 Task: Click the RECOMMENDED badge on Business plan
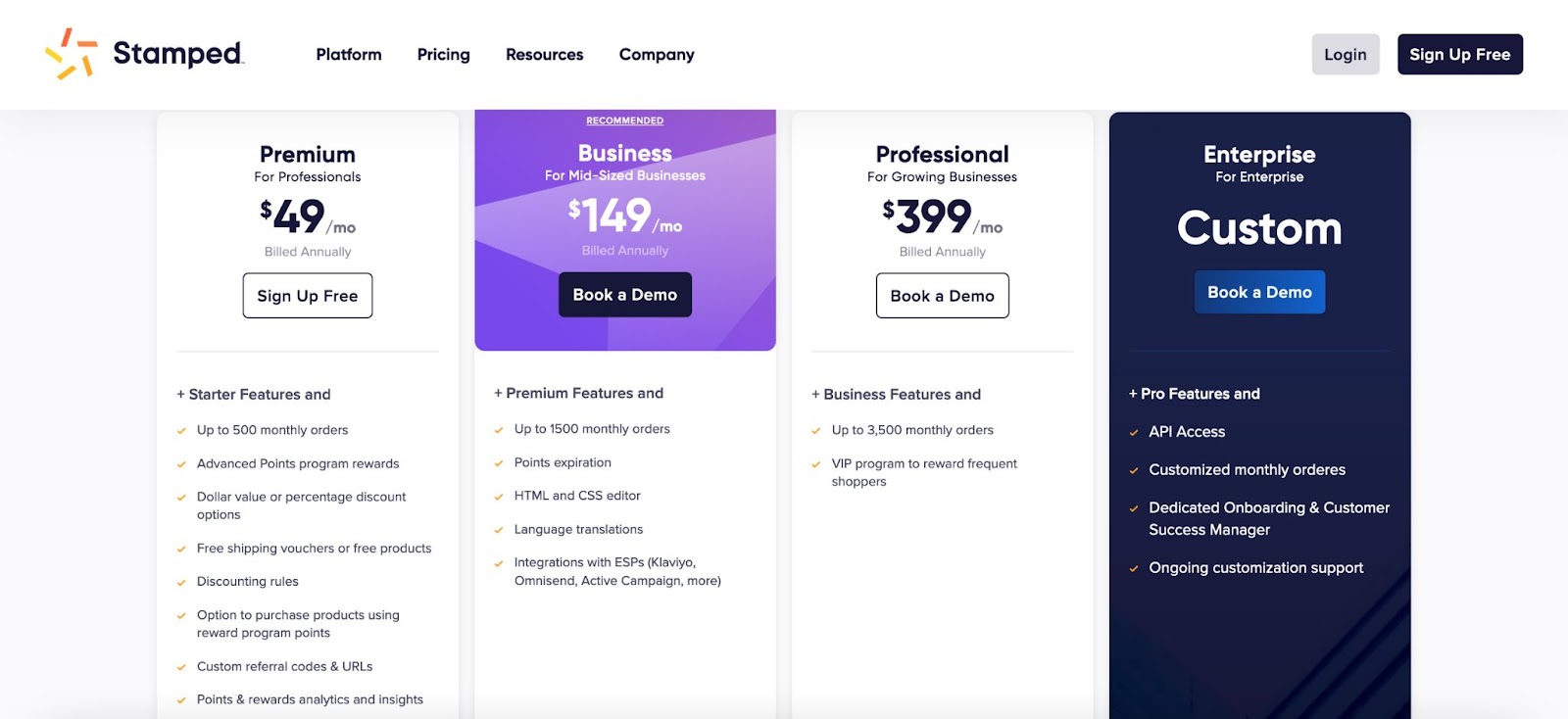point(624,120)
